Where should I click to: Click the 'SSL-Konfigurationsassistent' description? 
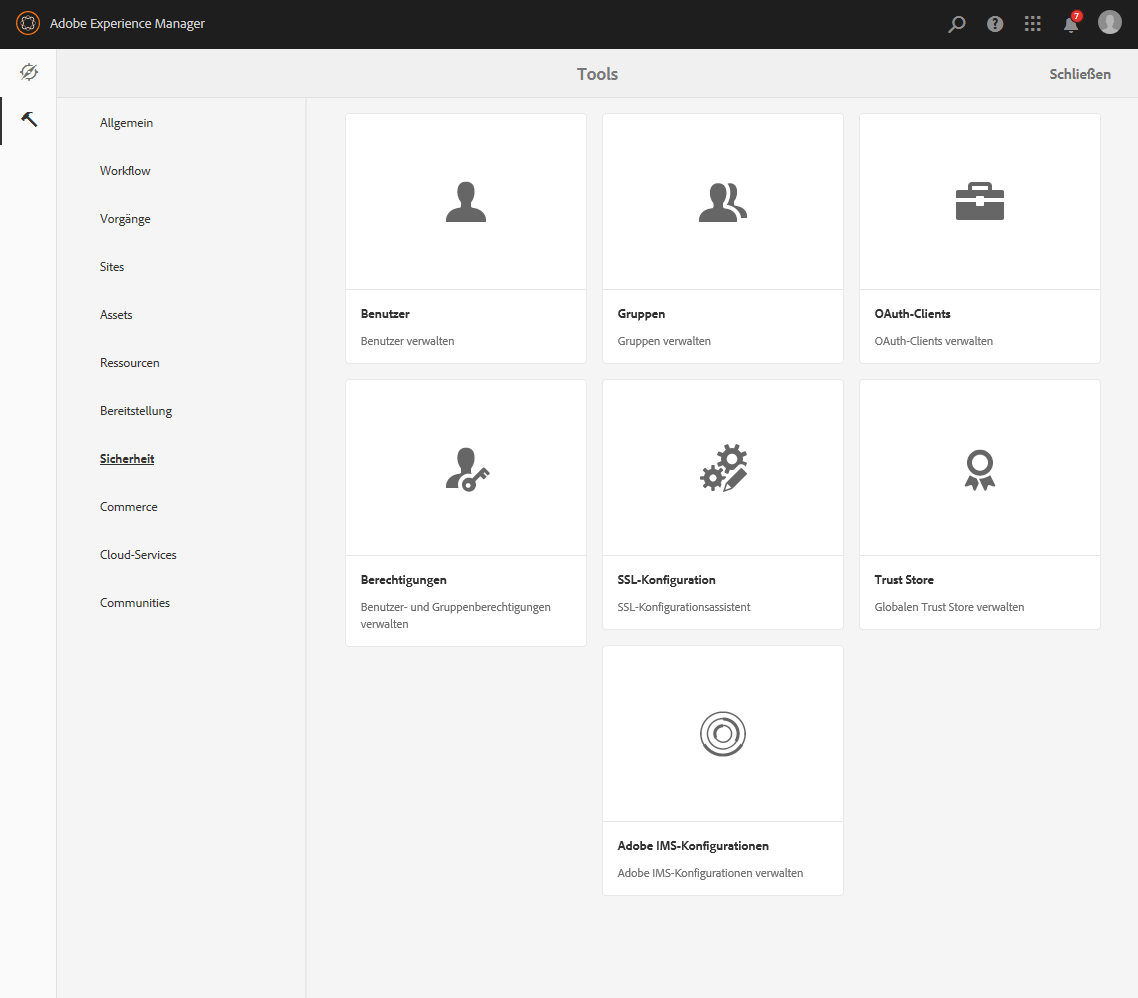683,607
